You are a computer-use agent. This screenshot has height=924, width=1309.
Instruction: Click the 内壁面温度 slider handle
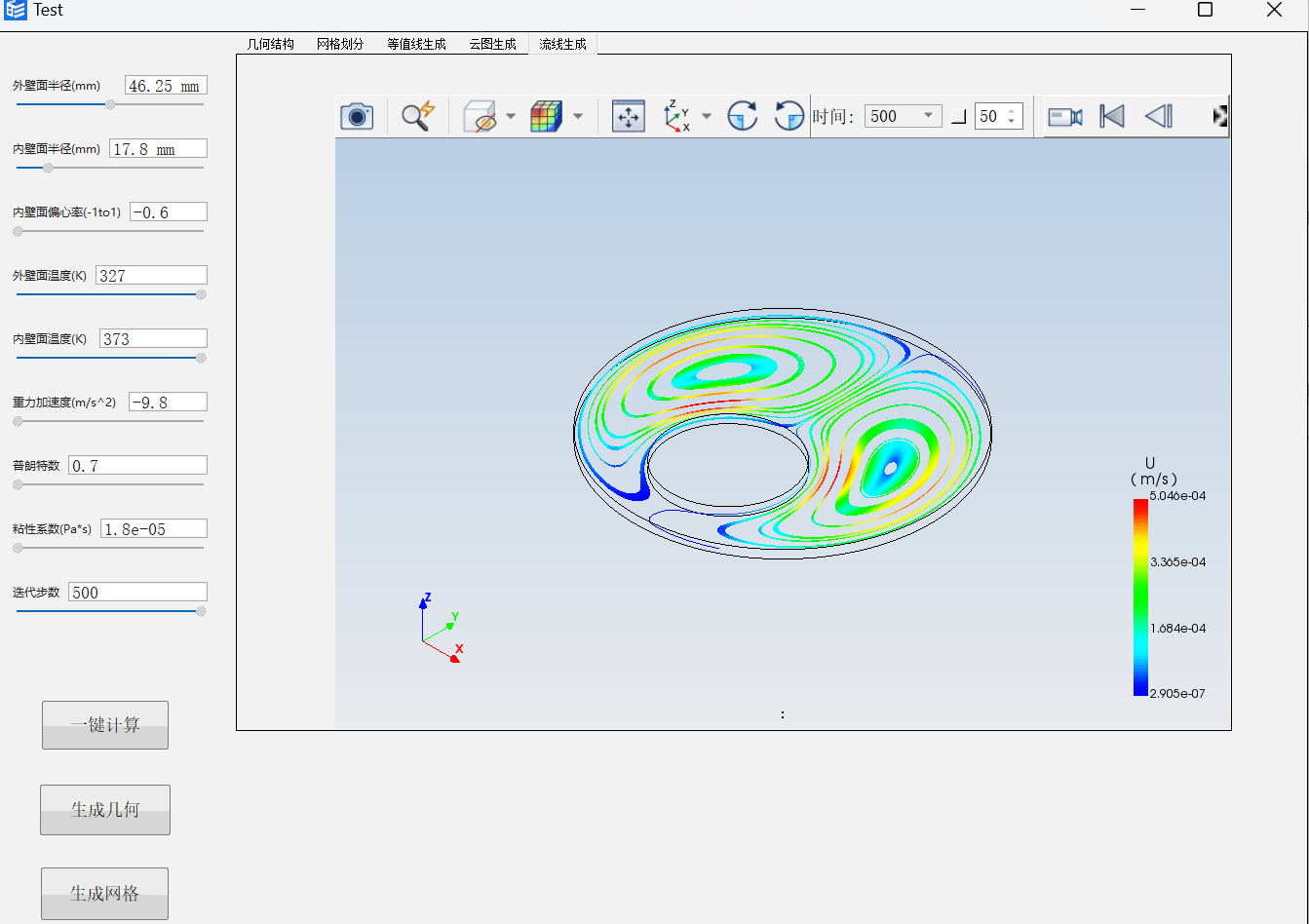coord(201,358)
